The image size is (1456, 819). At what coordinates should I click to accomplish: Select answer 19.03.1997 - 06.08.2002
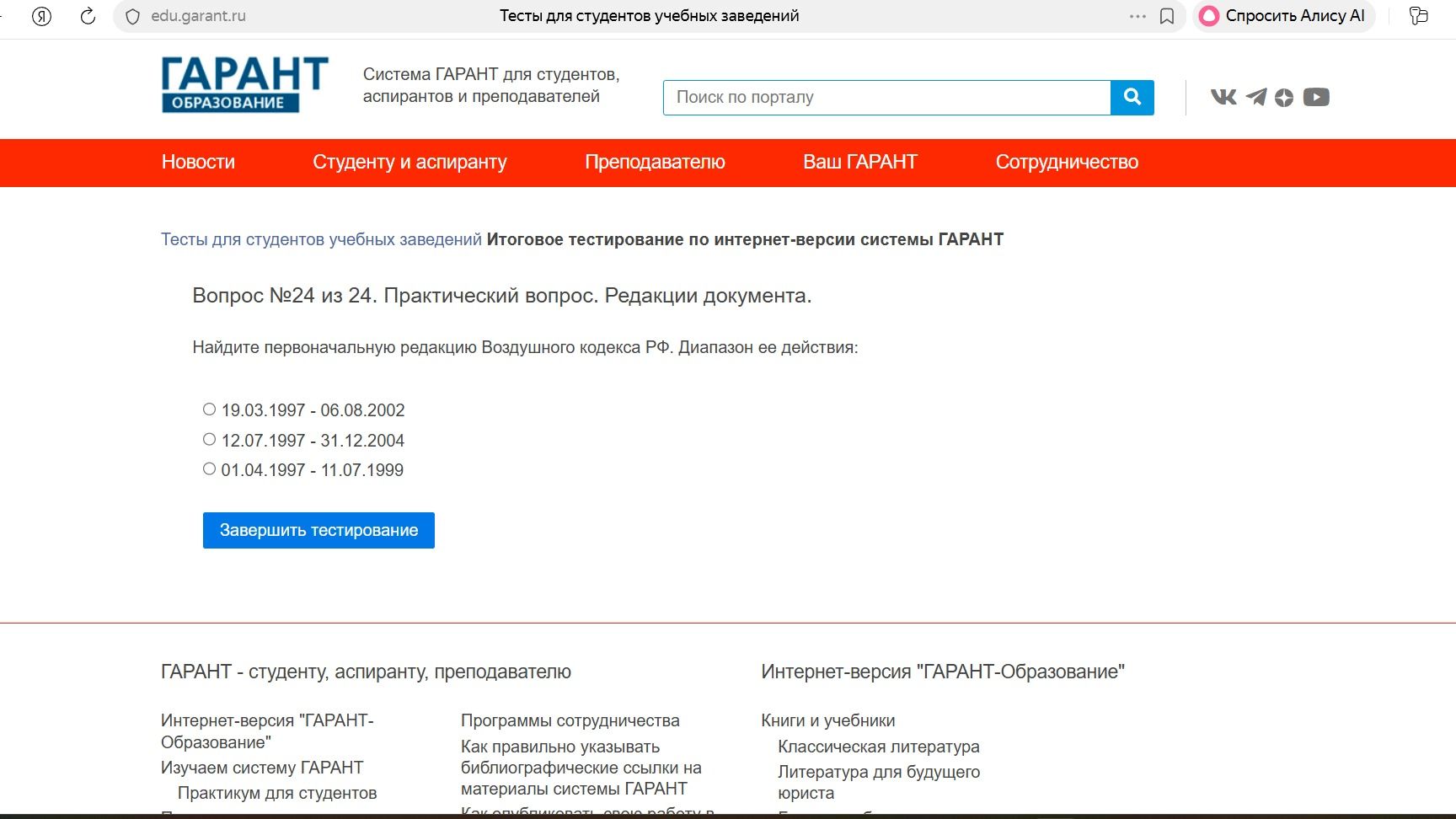pos(209,409)
